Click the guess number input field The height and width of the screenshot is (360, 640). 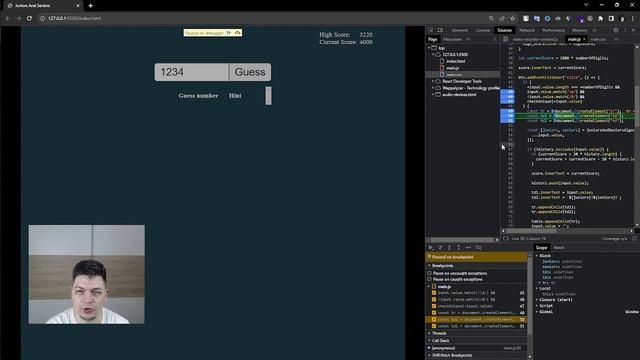[191, 72]
